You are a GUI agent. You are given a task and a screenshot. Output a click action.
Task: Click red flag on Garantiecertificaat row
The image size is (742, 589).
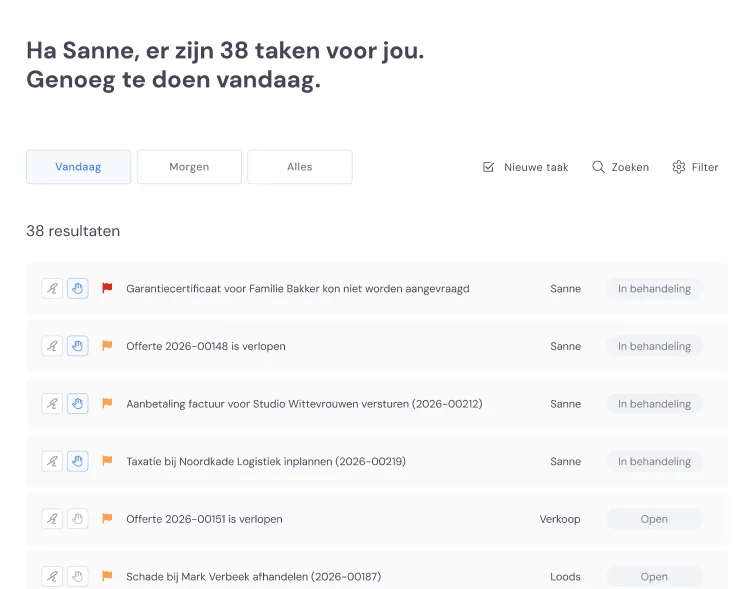(107, 288)
